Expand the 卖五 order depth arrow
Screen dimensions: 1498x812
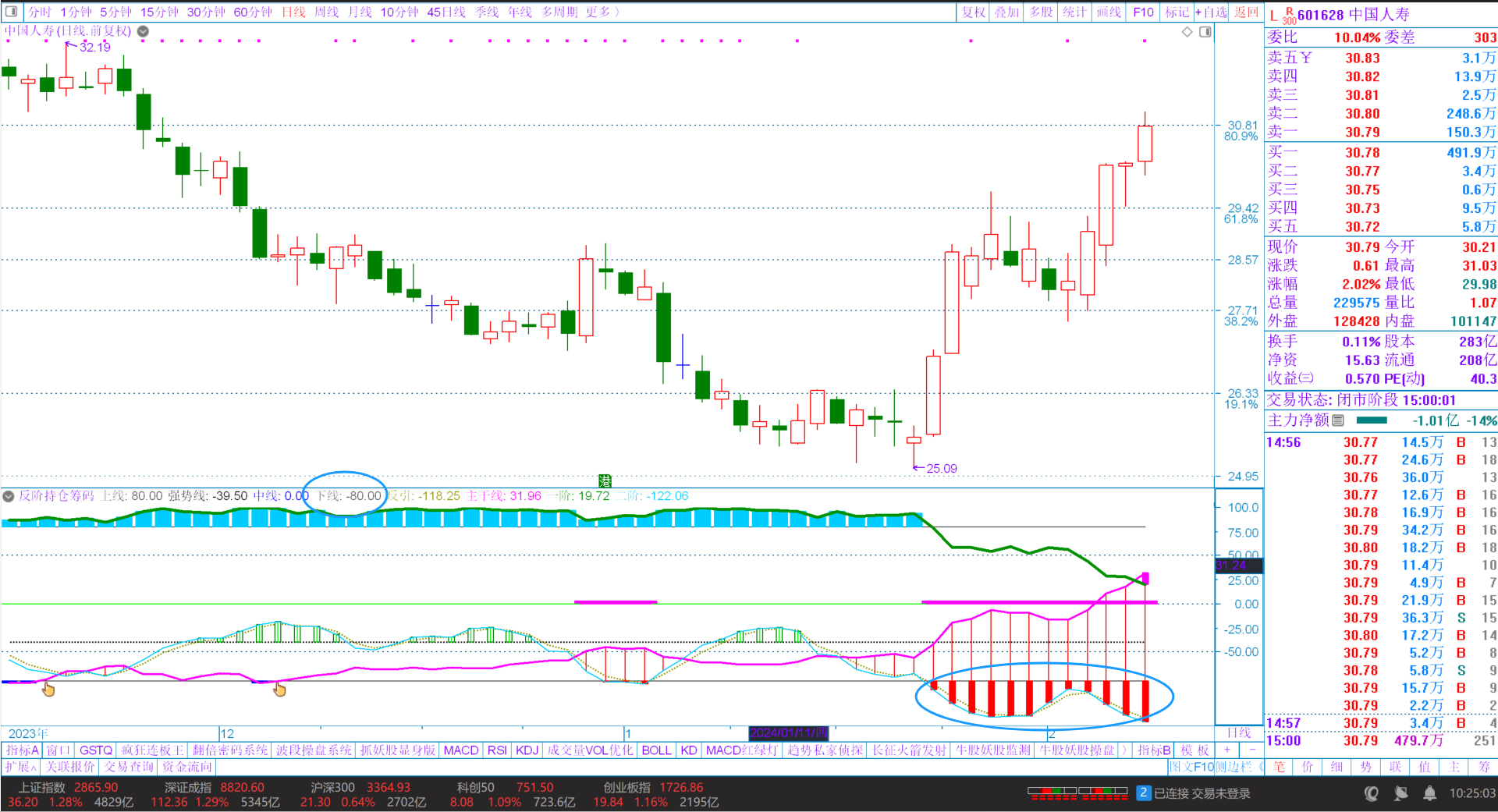(x=1307, y=58)
